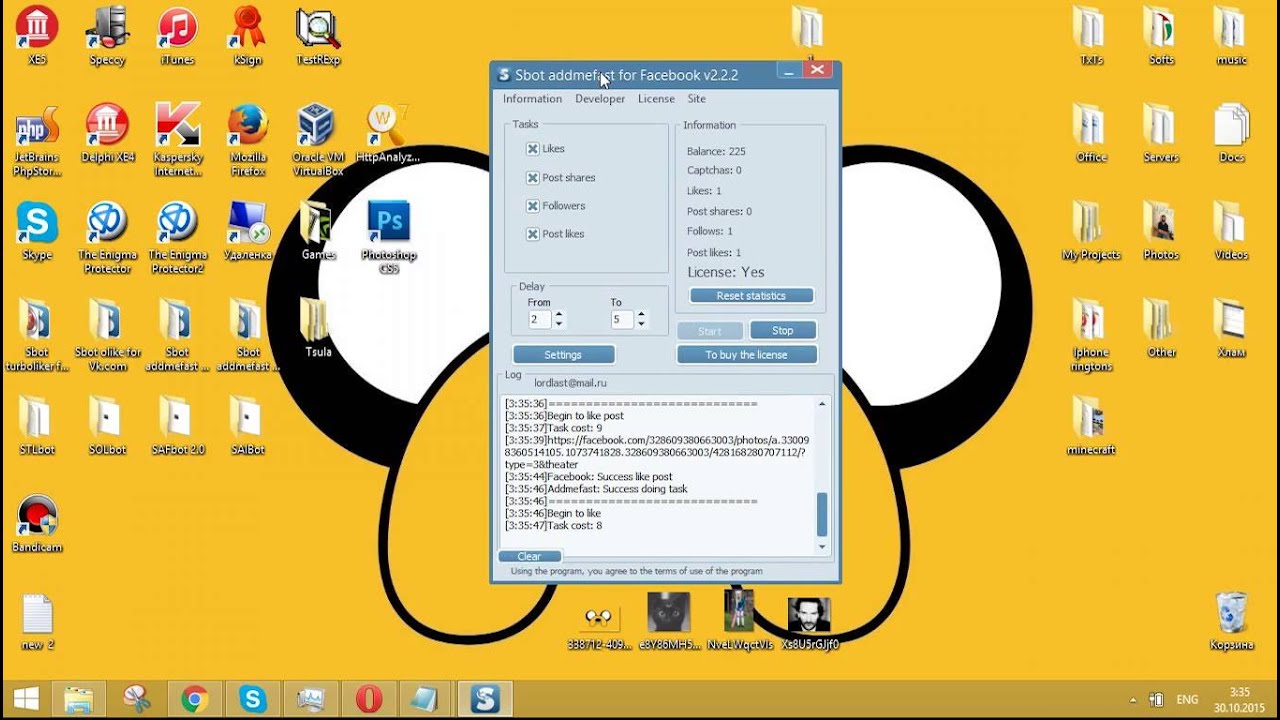This screenshot has width=1280, height=720.
Task: Click the Stop button
Action: pyautogui.click(x=783, y=331)
